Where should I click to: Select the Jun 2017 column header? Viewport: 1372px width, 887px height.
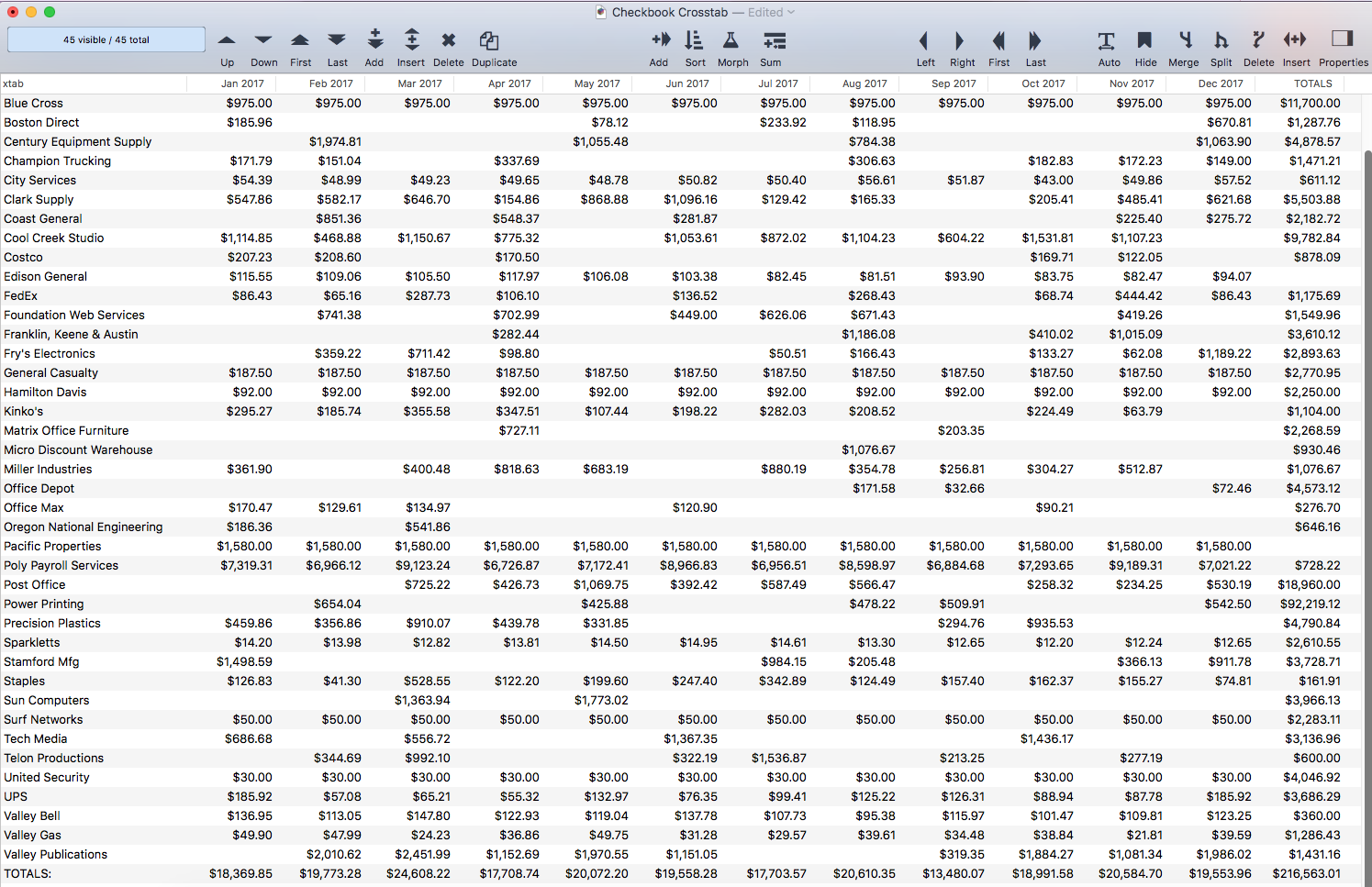tap(687, 83)
